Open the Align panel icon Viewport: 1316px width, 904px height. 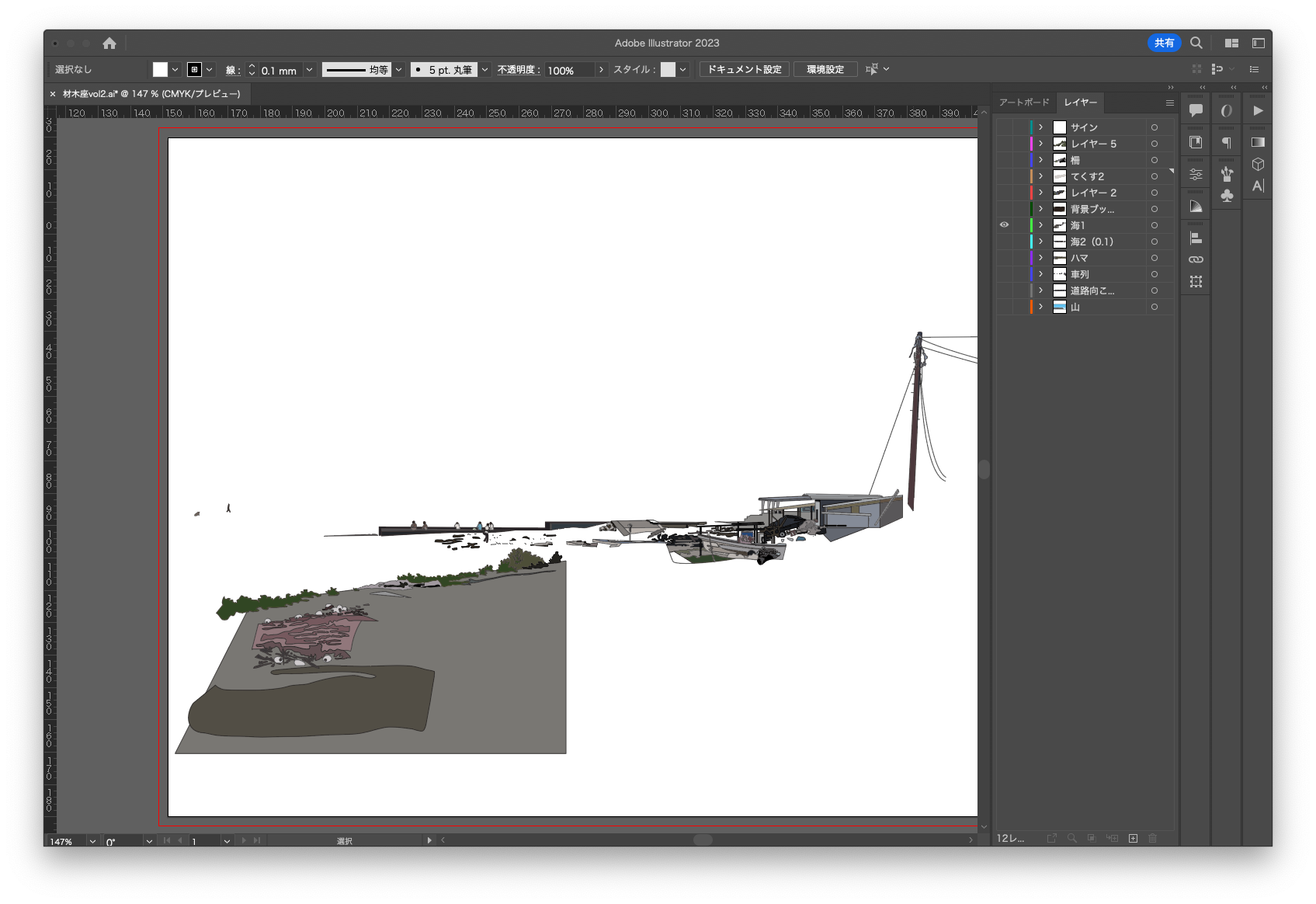coord(1196,238)
